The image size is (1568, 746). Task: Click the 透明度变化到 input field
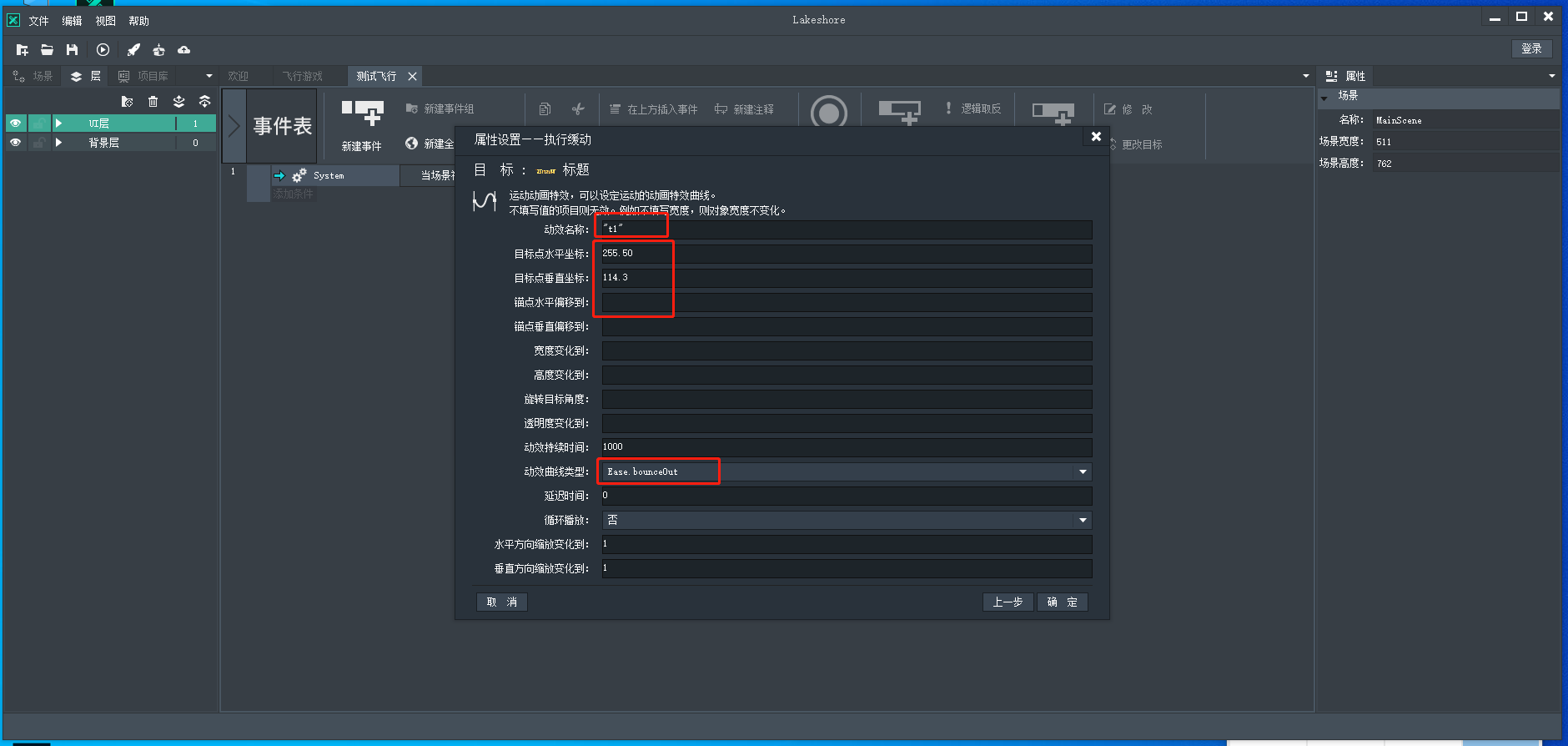[847, 423]
